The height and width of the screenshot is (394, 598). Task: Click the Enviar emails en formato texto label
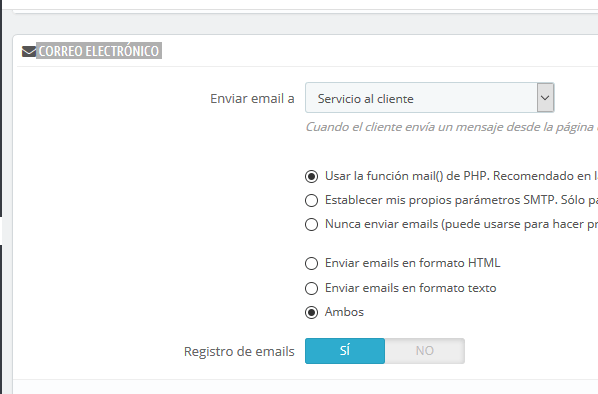pyautogui.click(x=411, y=288)
